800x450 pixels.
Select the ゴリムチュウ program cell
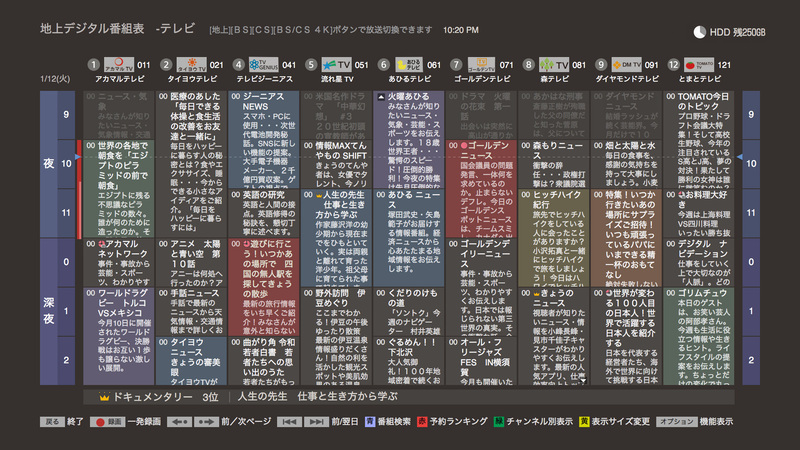tap(698, 336)
